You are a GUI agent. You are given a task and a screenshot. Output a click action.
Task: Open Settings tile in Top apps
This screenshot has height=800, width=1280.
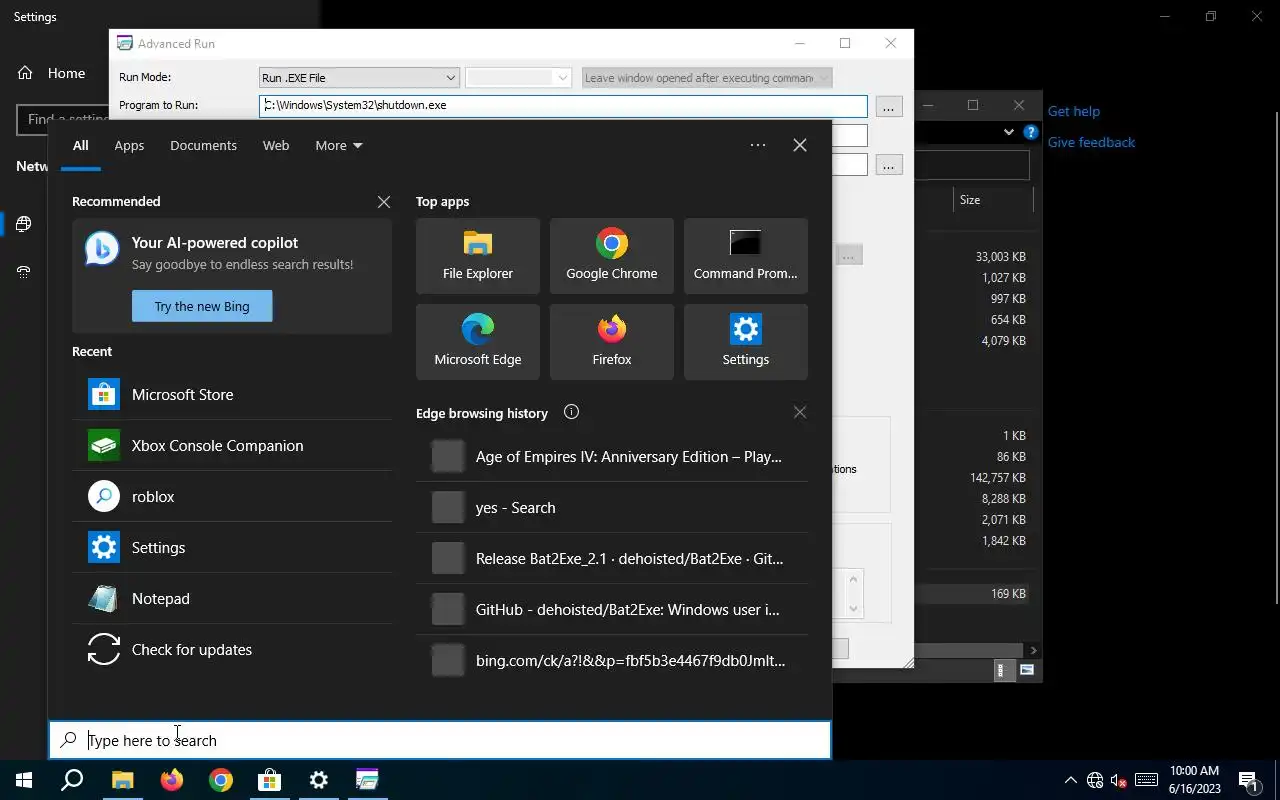pos(746,342)
